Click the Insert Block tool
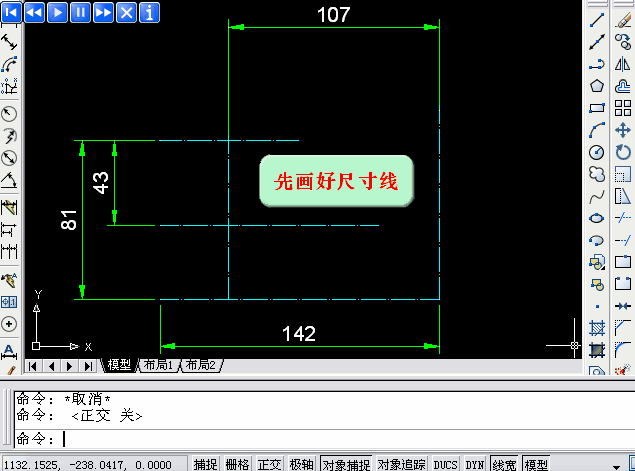Viewport: 635px width, 471px height. (x=597, y=262)
